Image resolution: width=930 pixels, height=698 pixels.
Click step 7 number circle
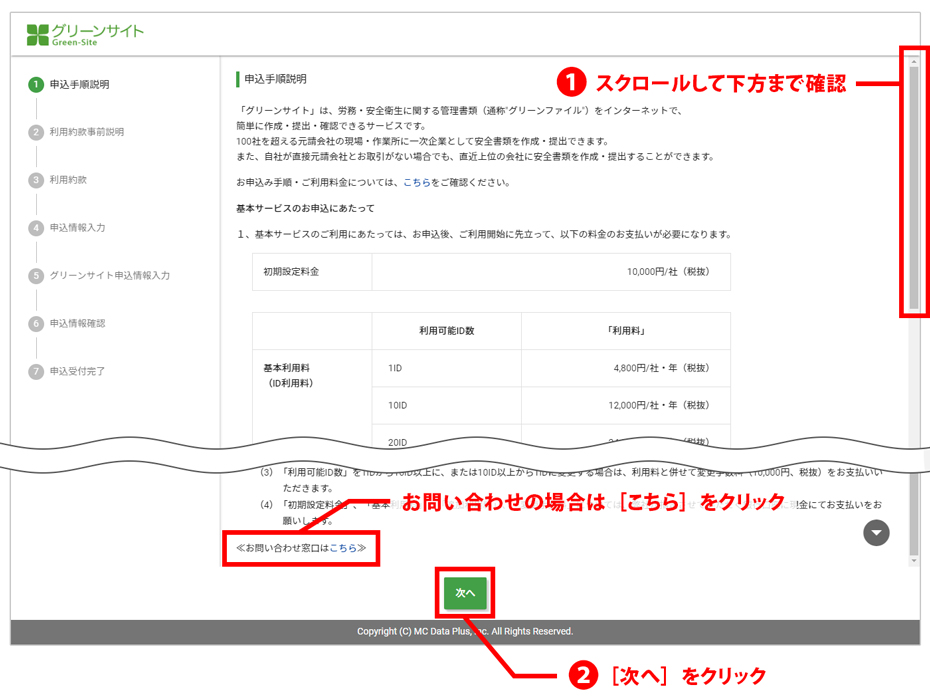(x=36, y=372)
